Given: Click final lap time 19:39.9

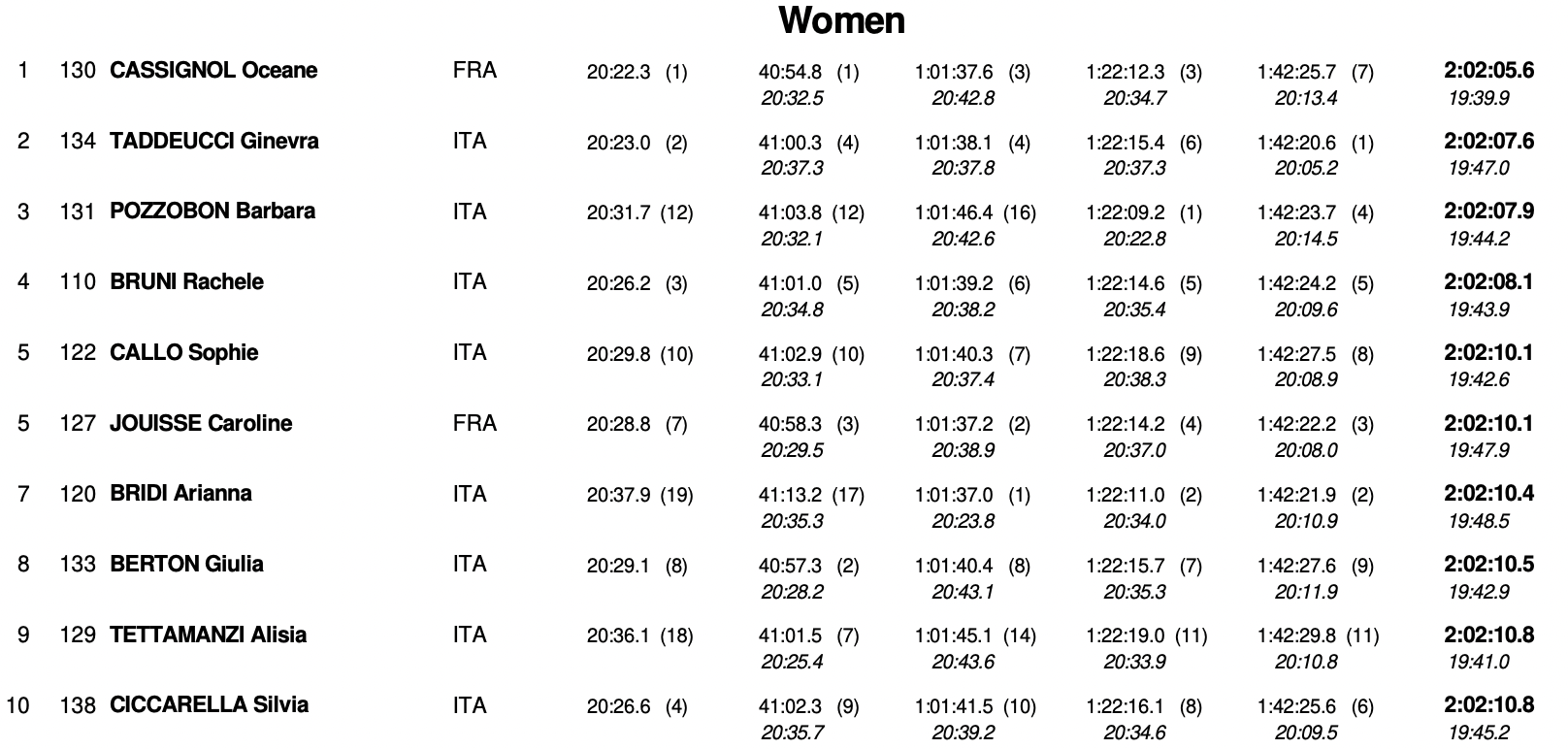Looking at the screenshot, I should [x=1479, y=98].
